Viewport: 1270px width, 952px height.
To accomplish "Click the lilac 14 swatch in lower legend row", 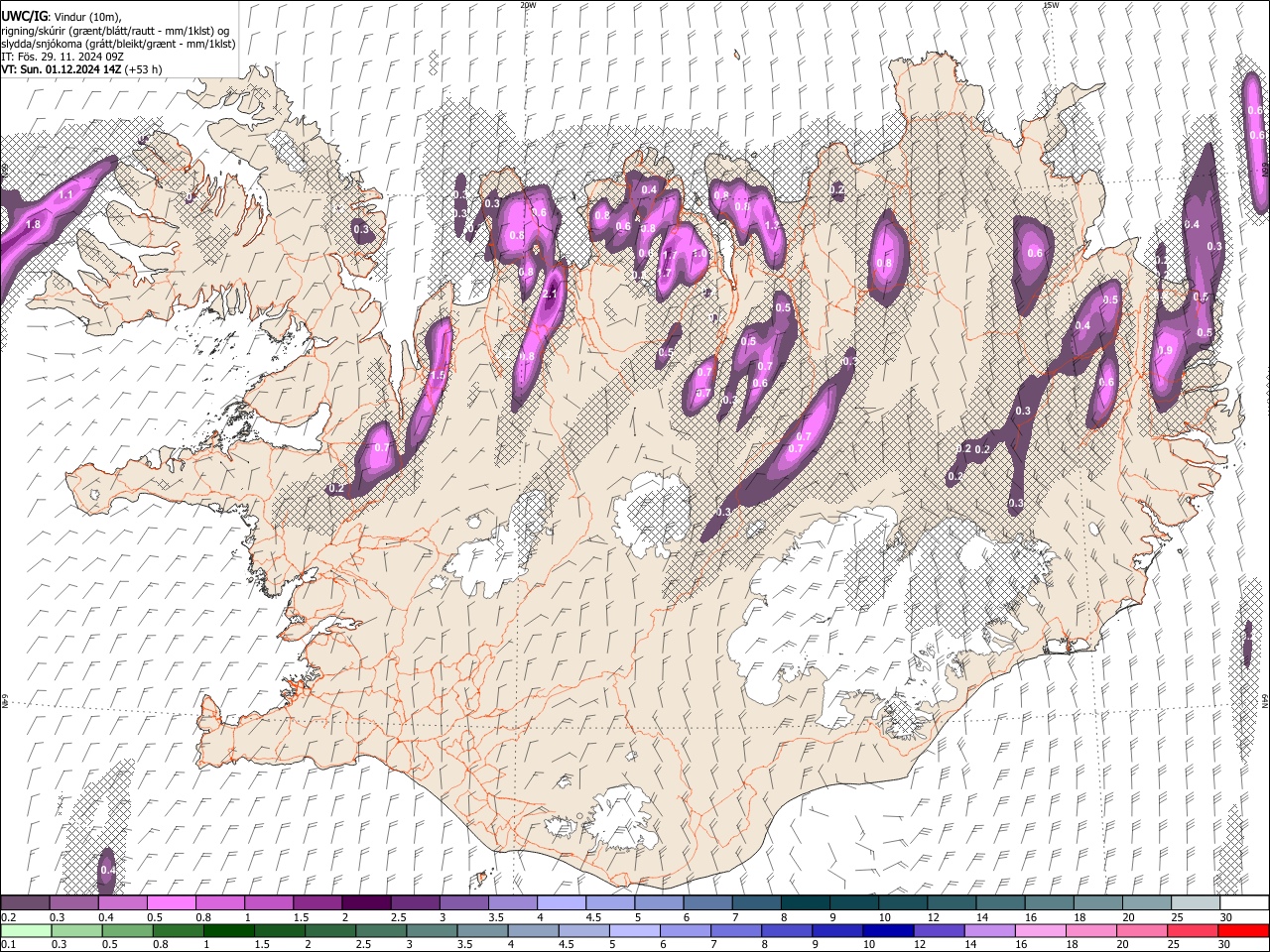I will click(x=988, y=931).
